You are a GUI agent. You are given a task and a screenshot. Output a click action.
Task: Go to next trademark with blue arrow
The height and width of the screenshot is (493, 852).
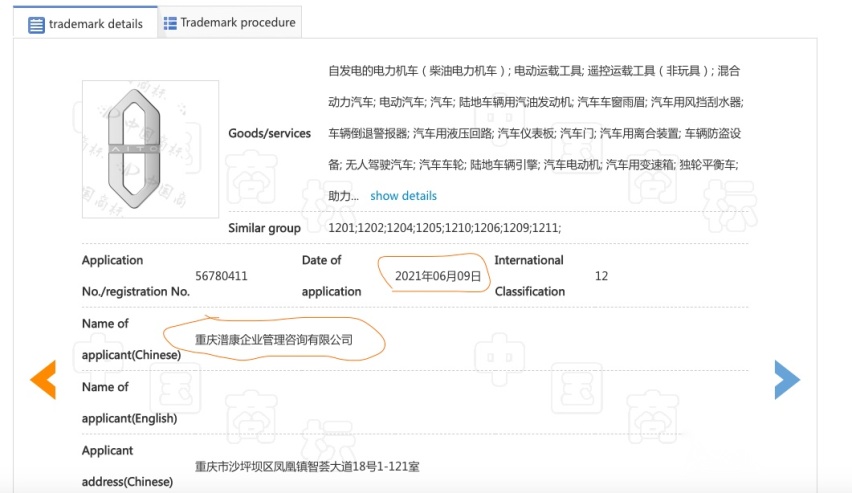787,379
